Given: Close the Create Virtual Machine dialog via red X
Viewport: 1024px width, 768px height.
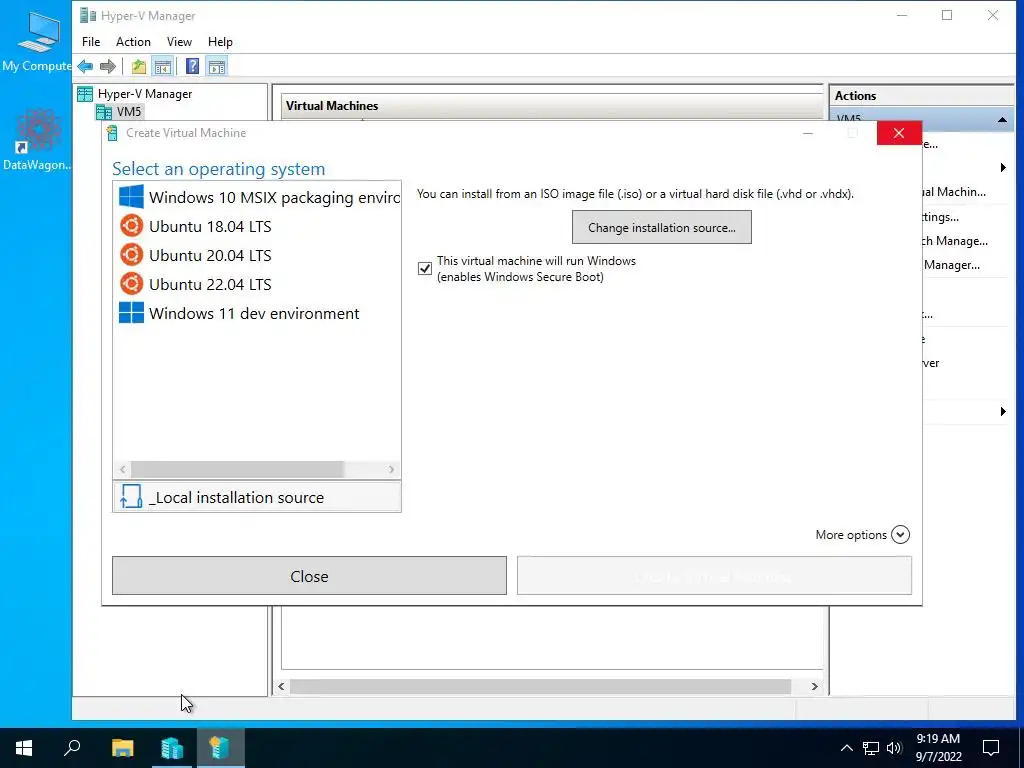Looking at the screenshot, I should [x=899, y=133].
